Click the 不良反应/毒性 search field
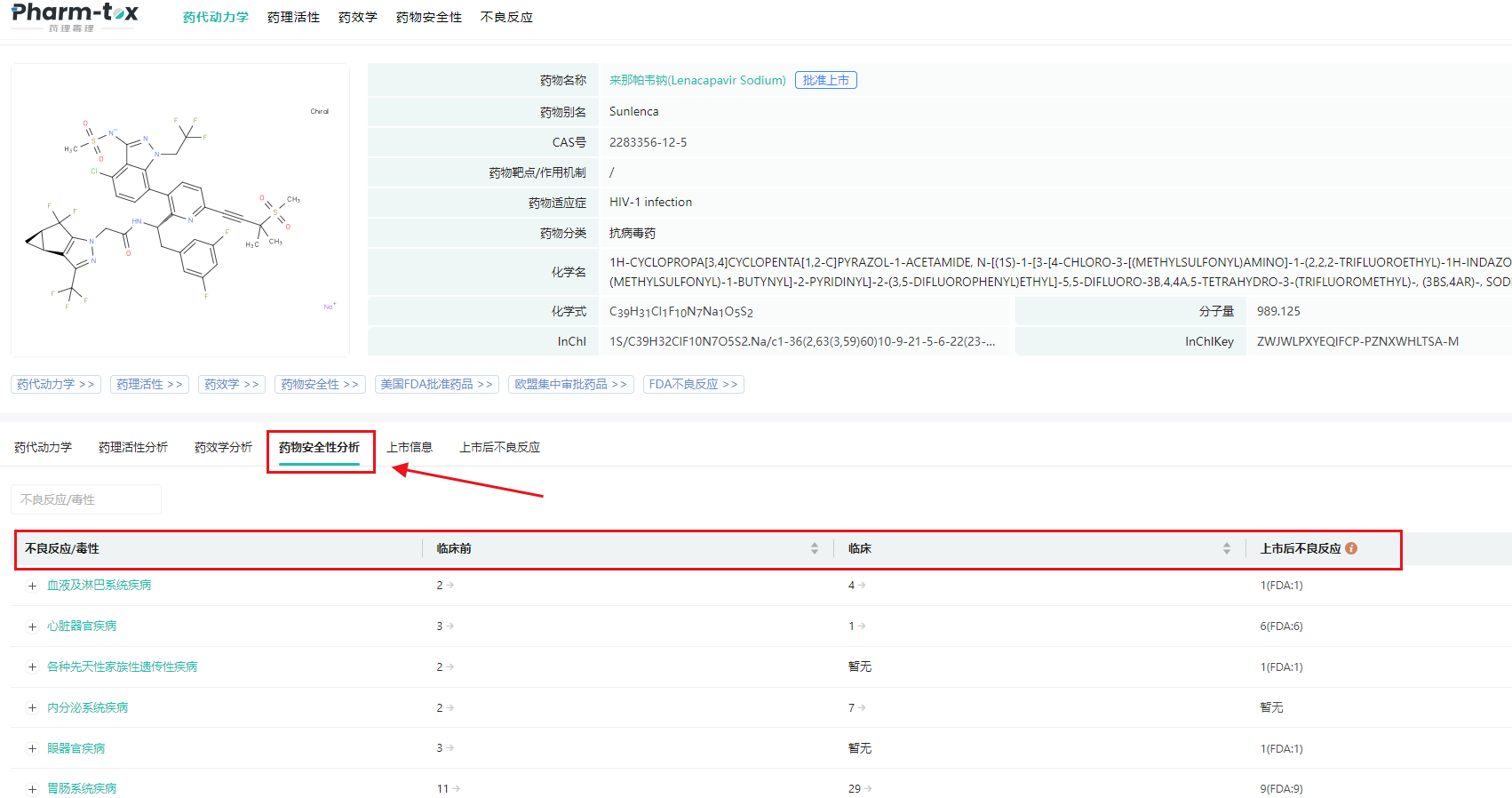Screen dimensions: 1512x798 86,499
